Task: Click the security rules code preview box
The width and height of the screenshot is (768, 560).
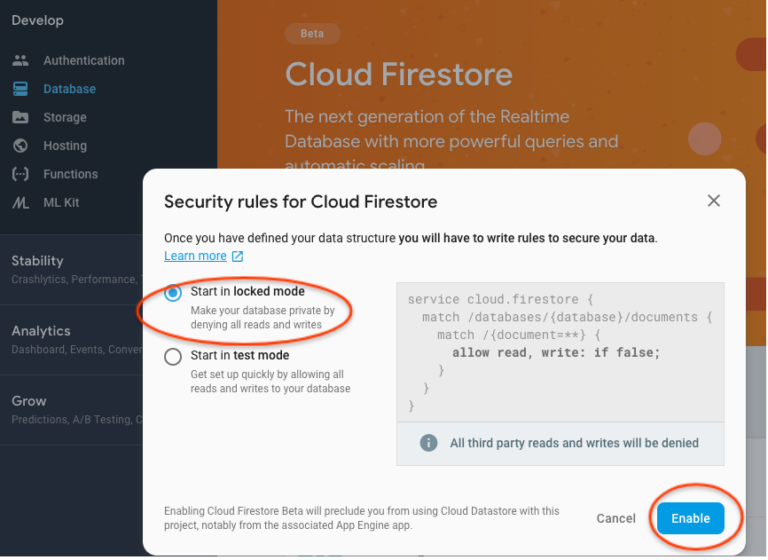Action: (x=560, y=352)
